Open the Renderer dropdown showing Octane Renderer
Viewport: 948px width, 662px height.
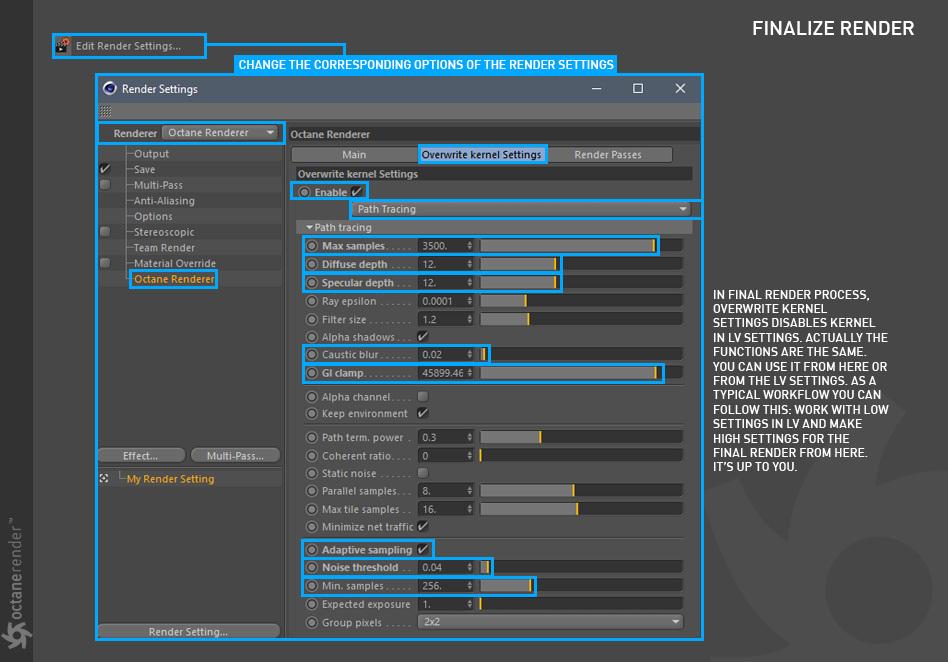point(220,132)
